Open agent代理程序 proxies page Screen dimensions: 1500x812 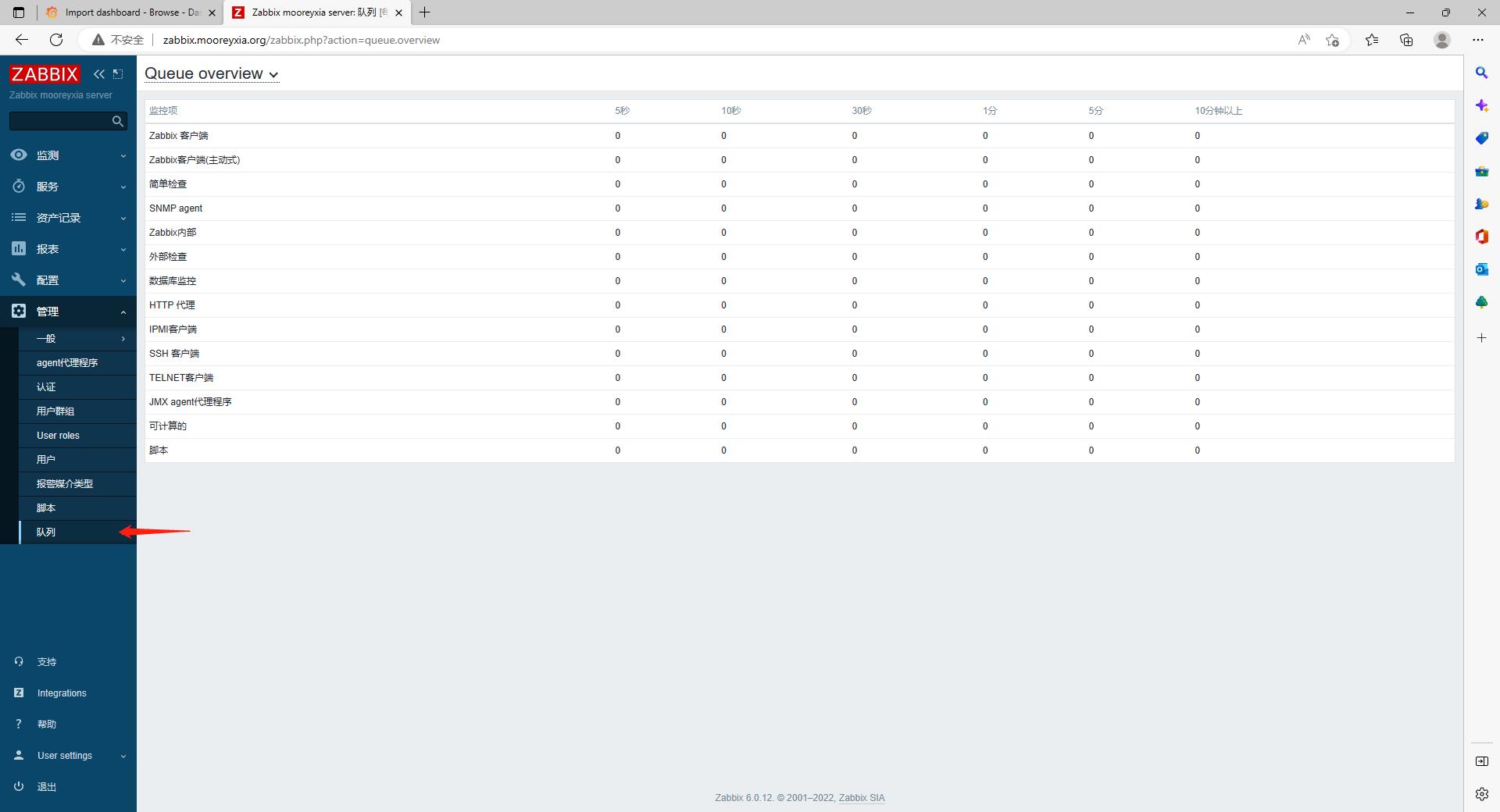click(x=77, y=363)
